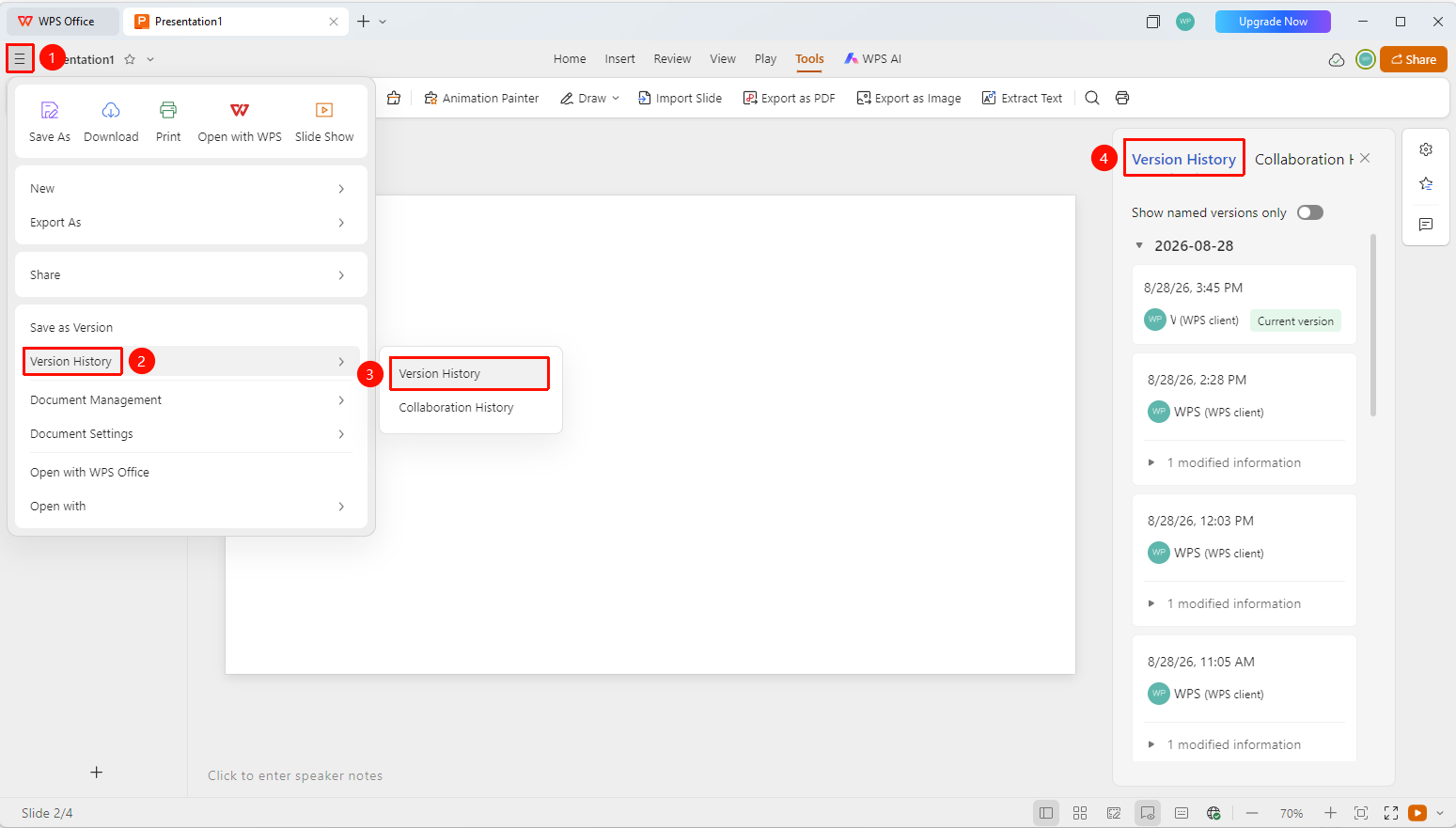Click the zoom out minus icon
The image size is (1456, 828).
tap(1252, 813)
